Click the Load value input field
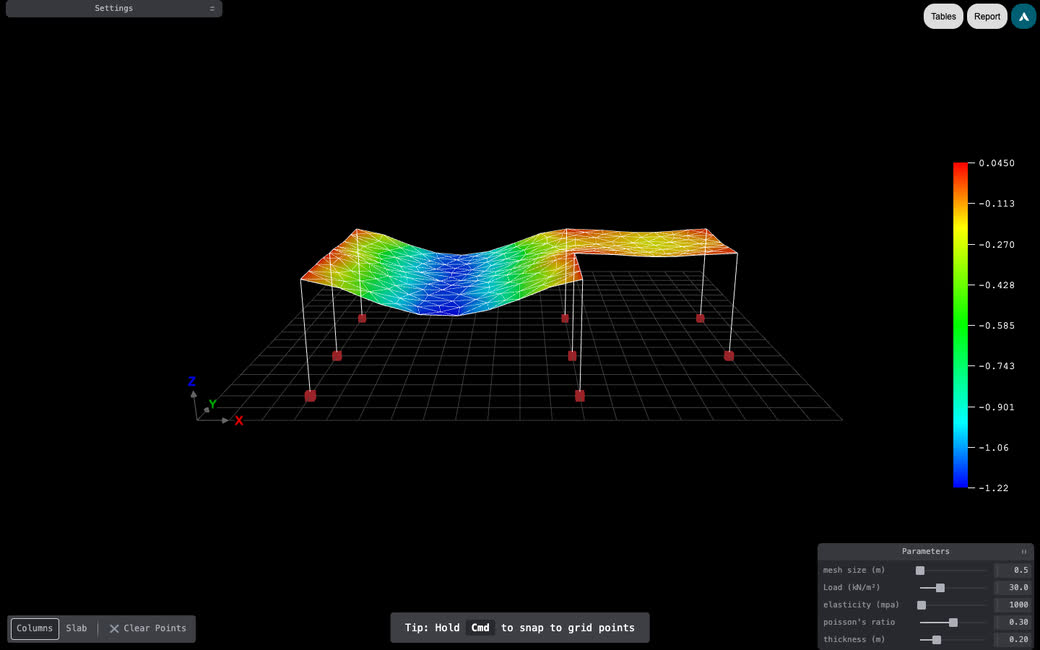This screenshot has height=650, width=1040. (1013, 588)
